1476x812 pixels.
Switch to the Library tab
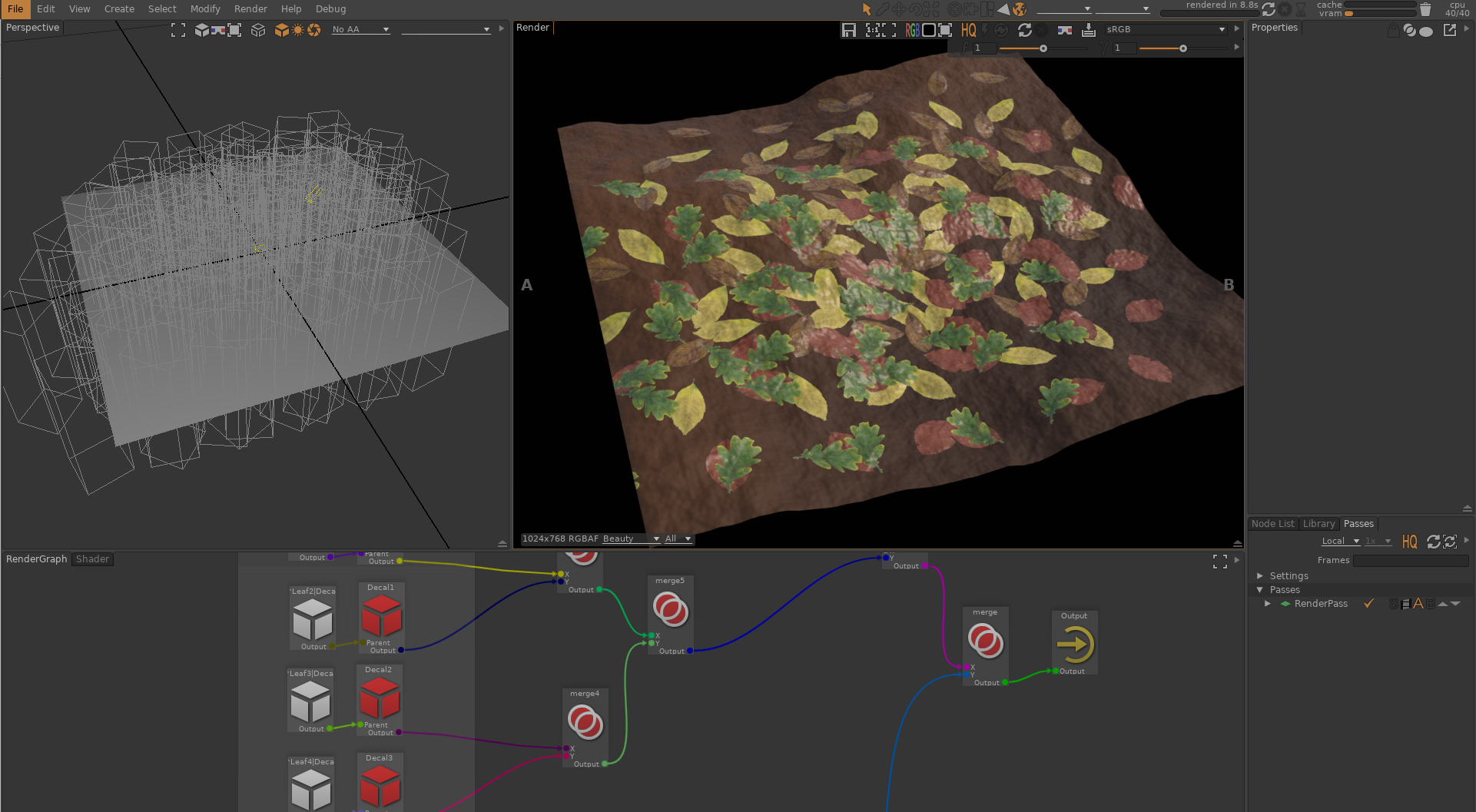[x=1318, y=524]
